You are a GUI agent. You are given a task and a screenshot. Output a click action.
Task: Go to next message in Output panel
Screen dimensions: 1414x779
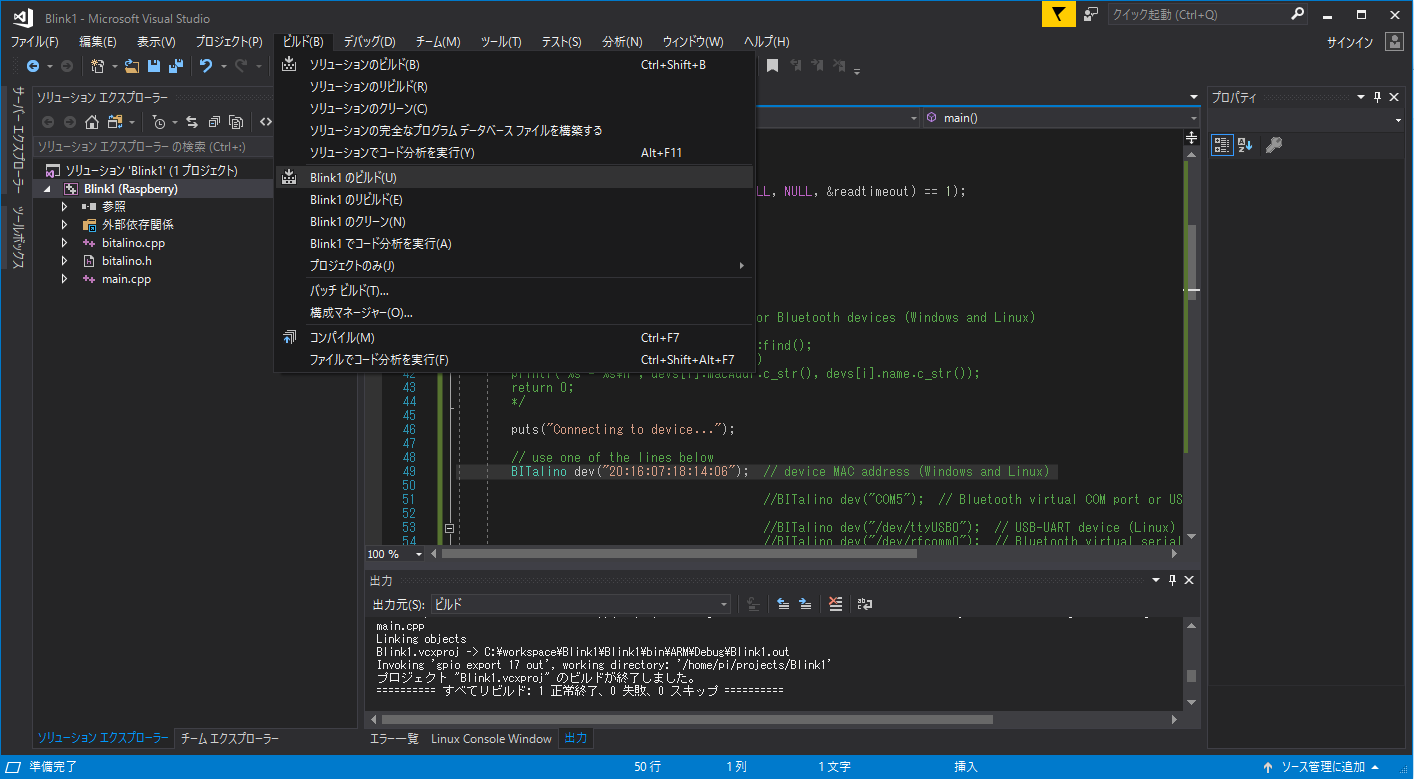(805, 604)
